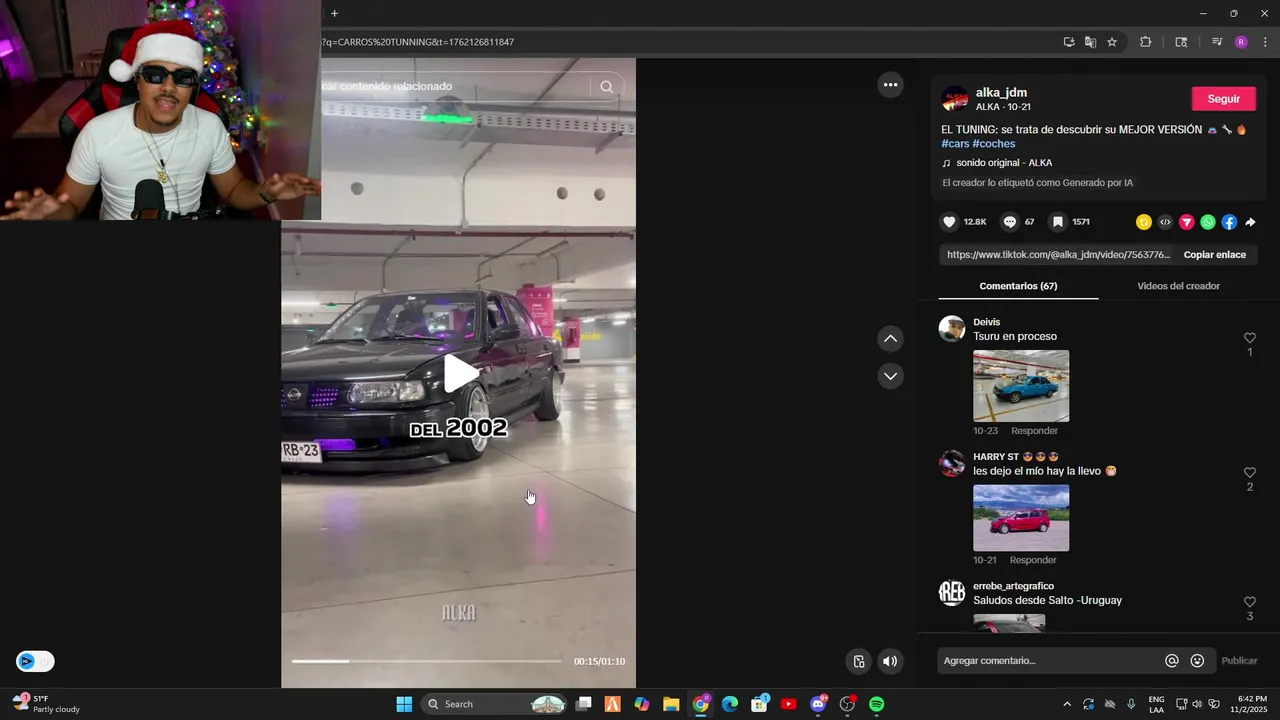Click the related content search field

[455, 87]
